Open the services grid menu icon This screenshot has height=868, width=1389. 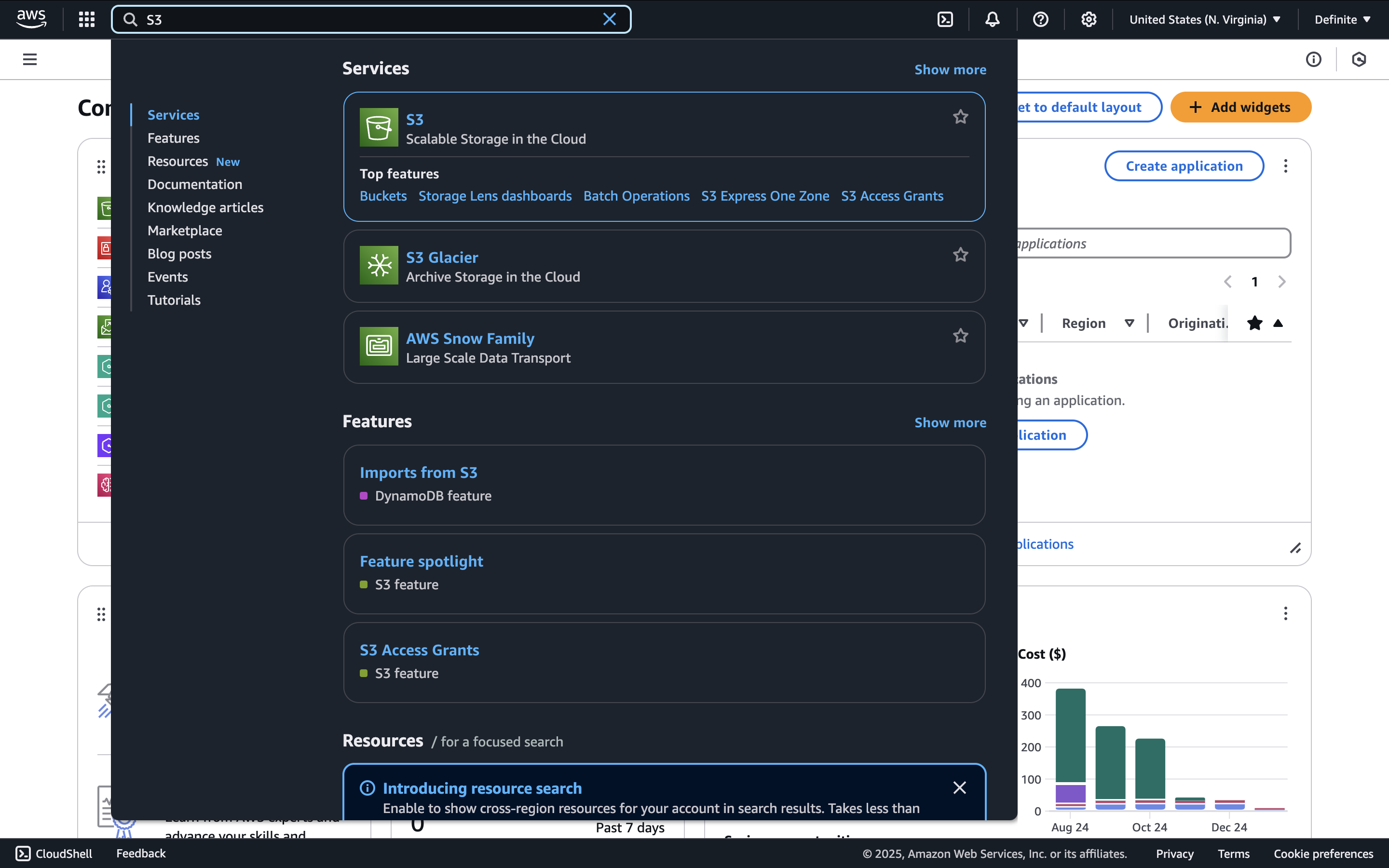point(87,19)
